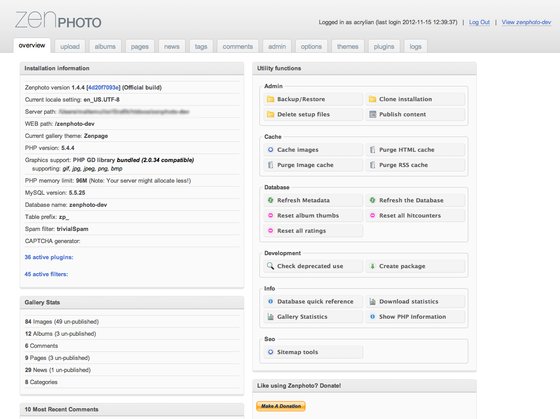Open the plugins tab
Screen dimensions: 560x419
384,46
